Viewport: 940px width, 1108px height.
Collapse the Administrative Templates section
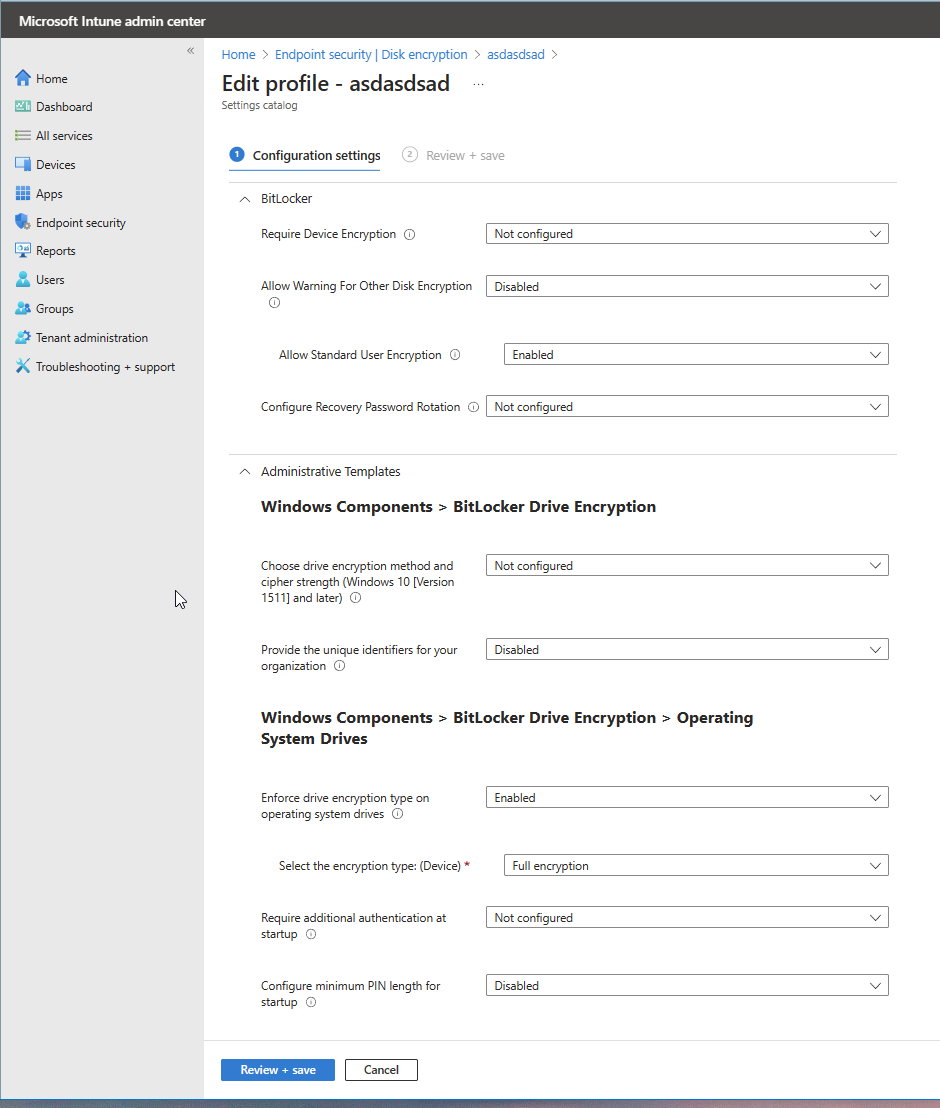click(x=244, y=470)
